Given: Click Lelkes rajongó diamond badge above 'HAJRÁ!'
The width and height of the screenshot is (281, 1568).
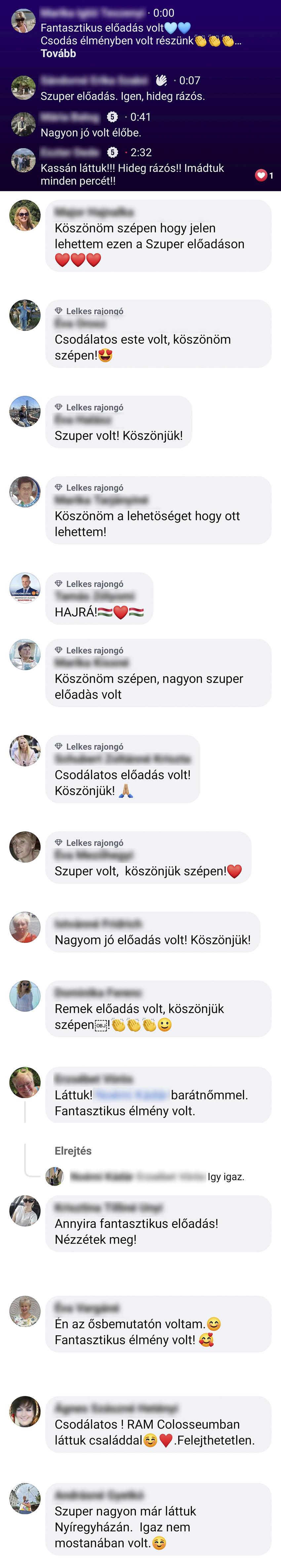Looking at the screenshot, I should click(89, 584).
